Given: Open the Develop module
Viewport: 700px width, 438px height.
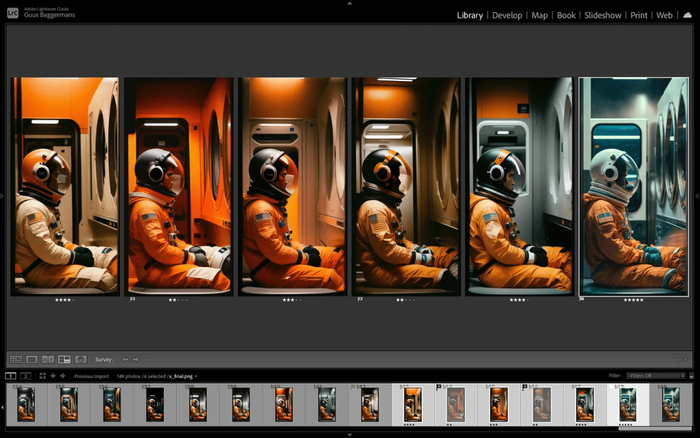Looking at the screenshot, I should [507, 16].
